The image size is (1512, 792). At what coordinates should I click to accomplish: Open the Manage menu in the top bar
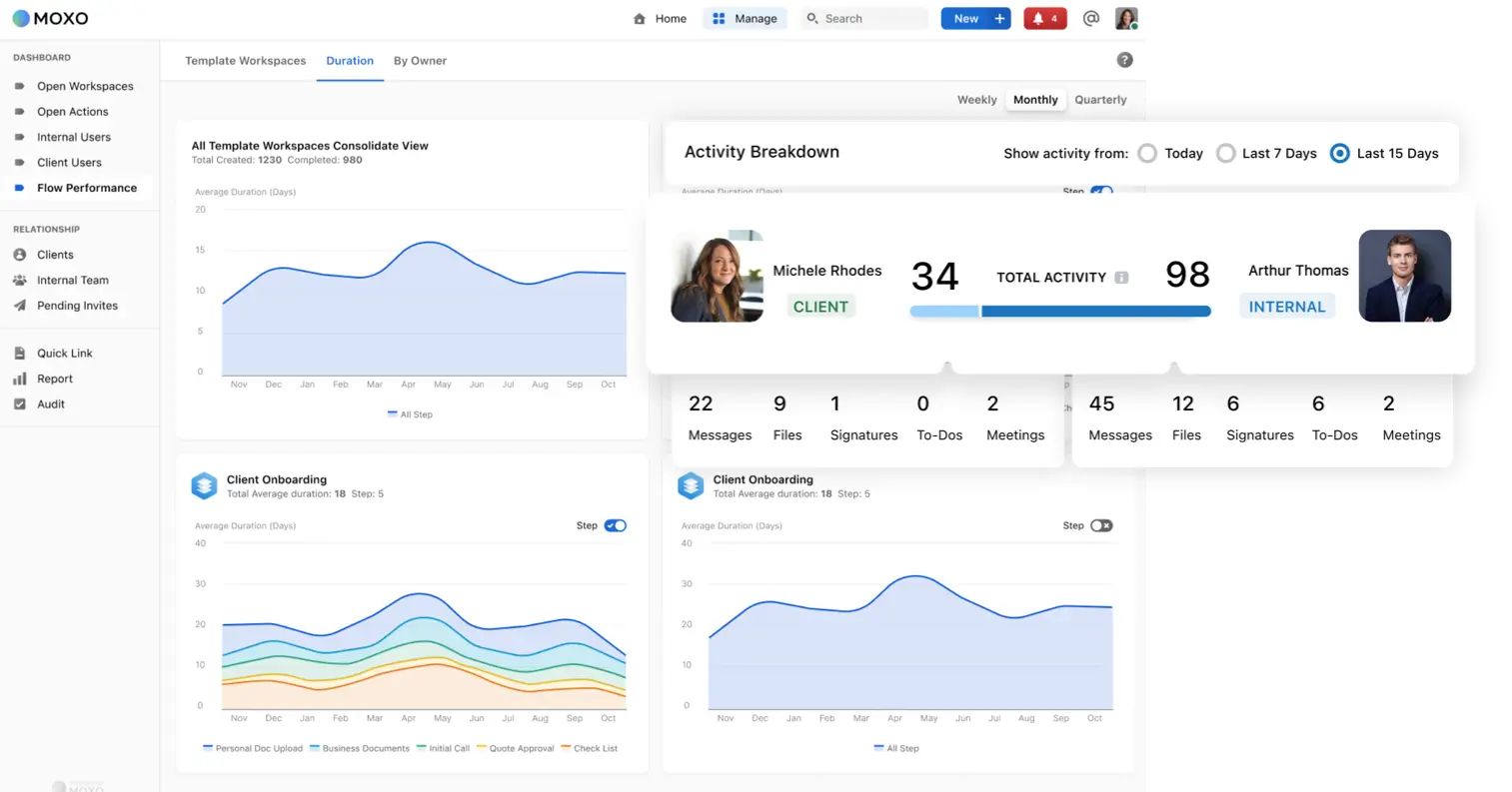[745, 18]
